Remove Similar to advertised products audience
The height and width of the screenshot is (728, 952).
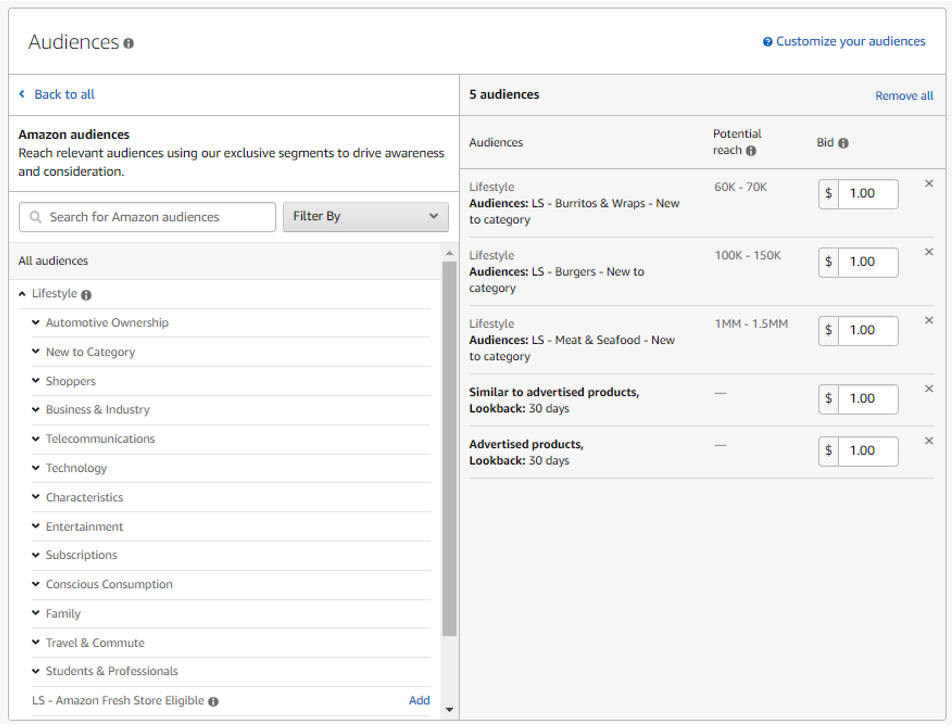click(x=929, y=389)
